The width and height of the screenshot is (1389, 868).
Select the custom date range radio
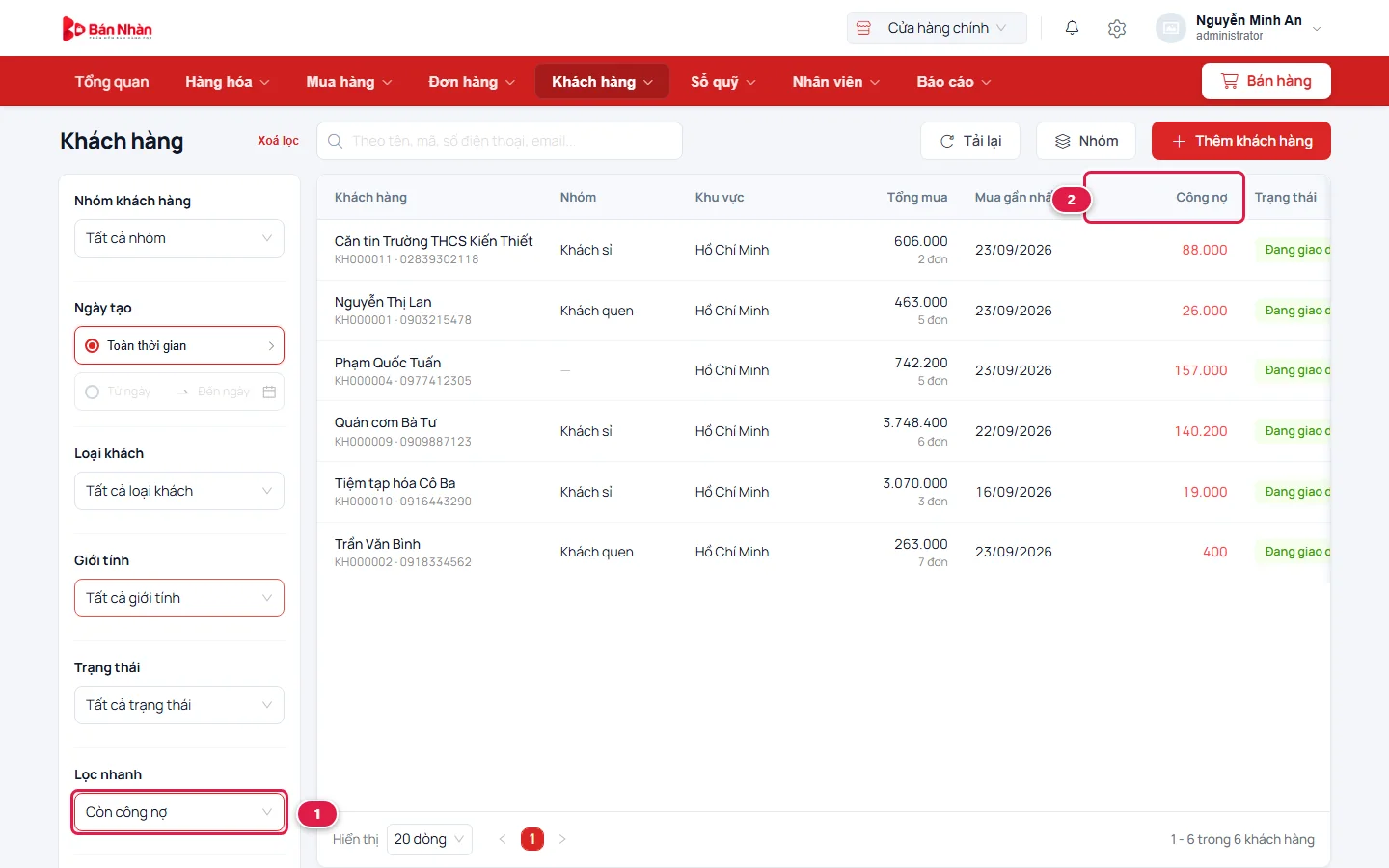(93, 392)
